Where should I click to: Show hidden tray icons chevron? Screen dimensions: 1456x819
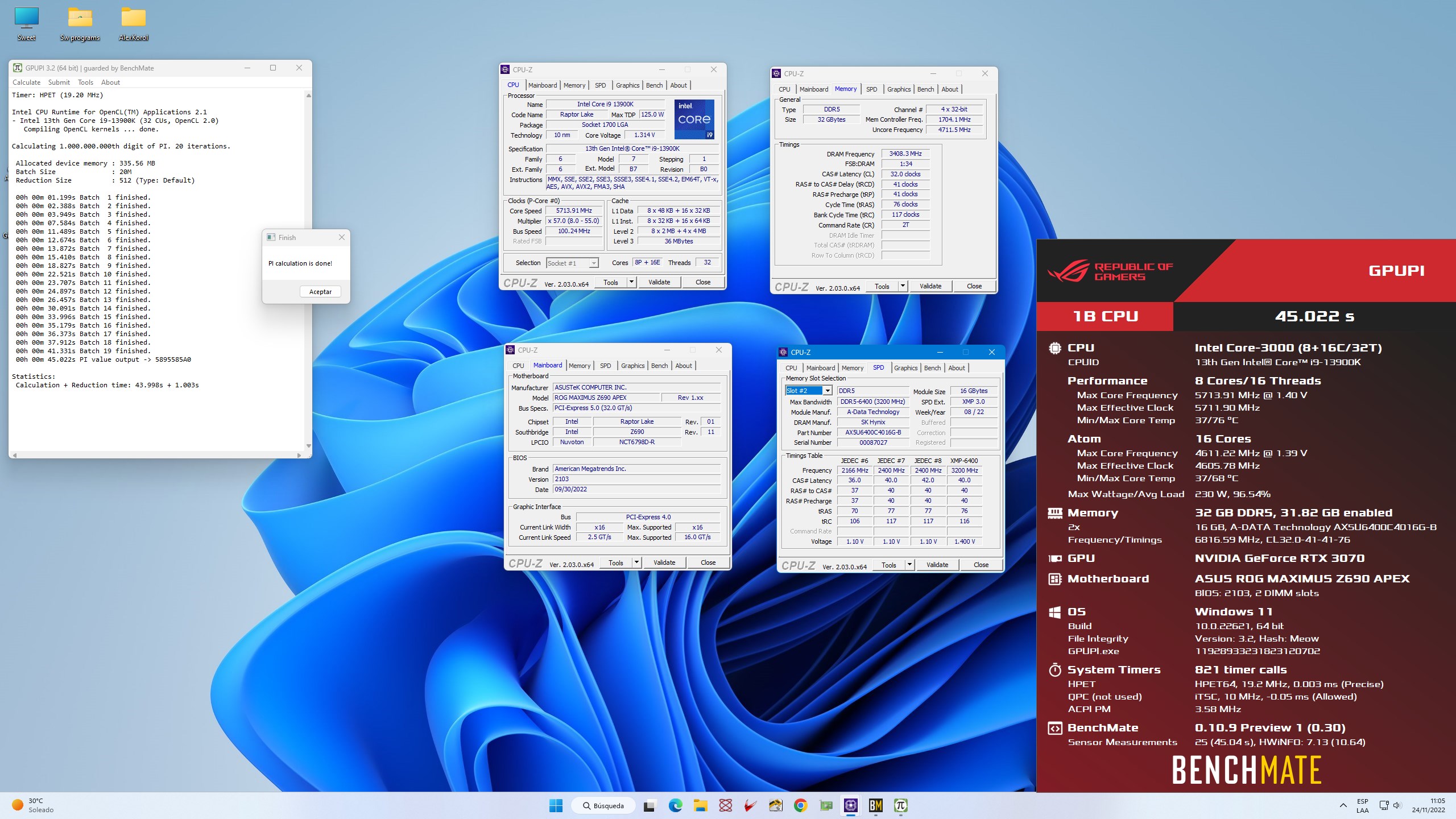click(1343, 805)
